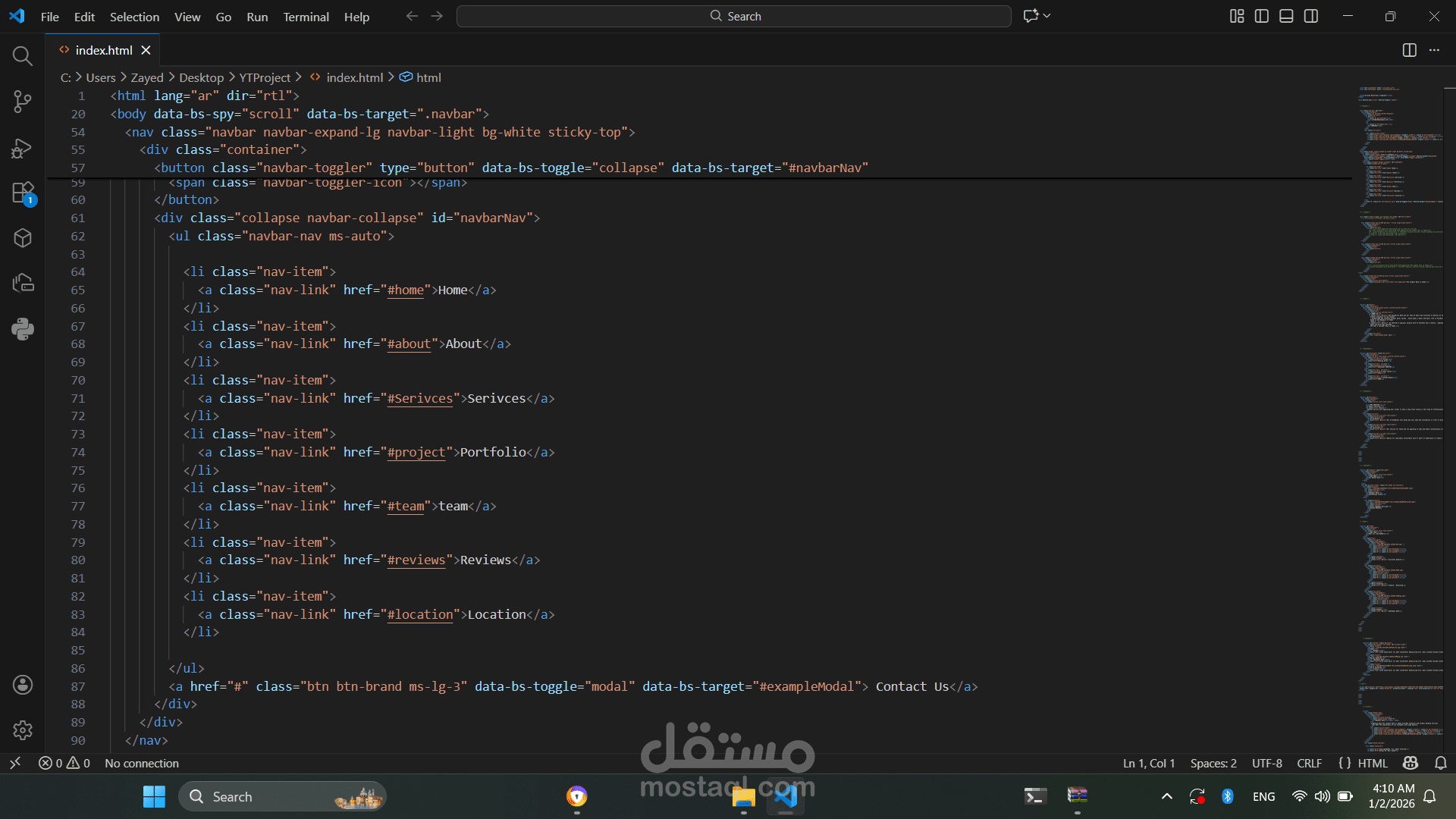Click YTProject in breadcrumb path
The height and width of the screenshot is (819, 1456).
point(265,77)
